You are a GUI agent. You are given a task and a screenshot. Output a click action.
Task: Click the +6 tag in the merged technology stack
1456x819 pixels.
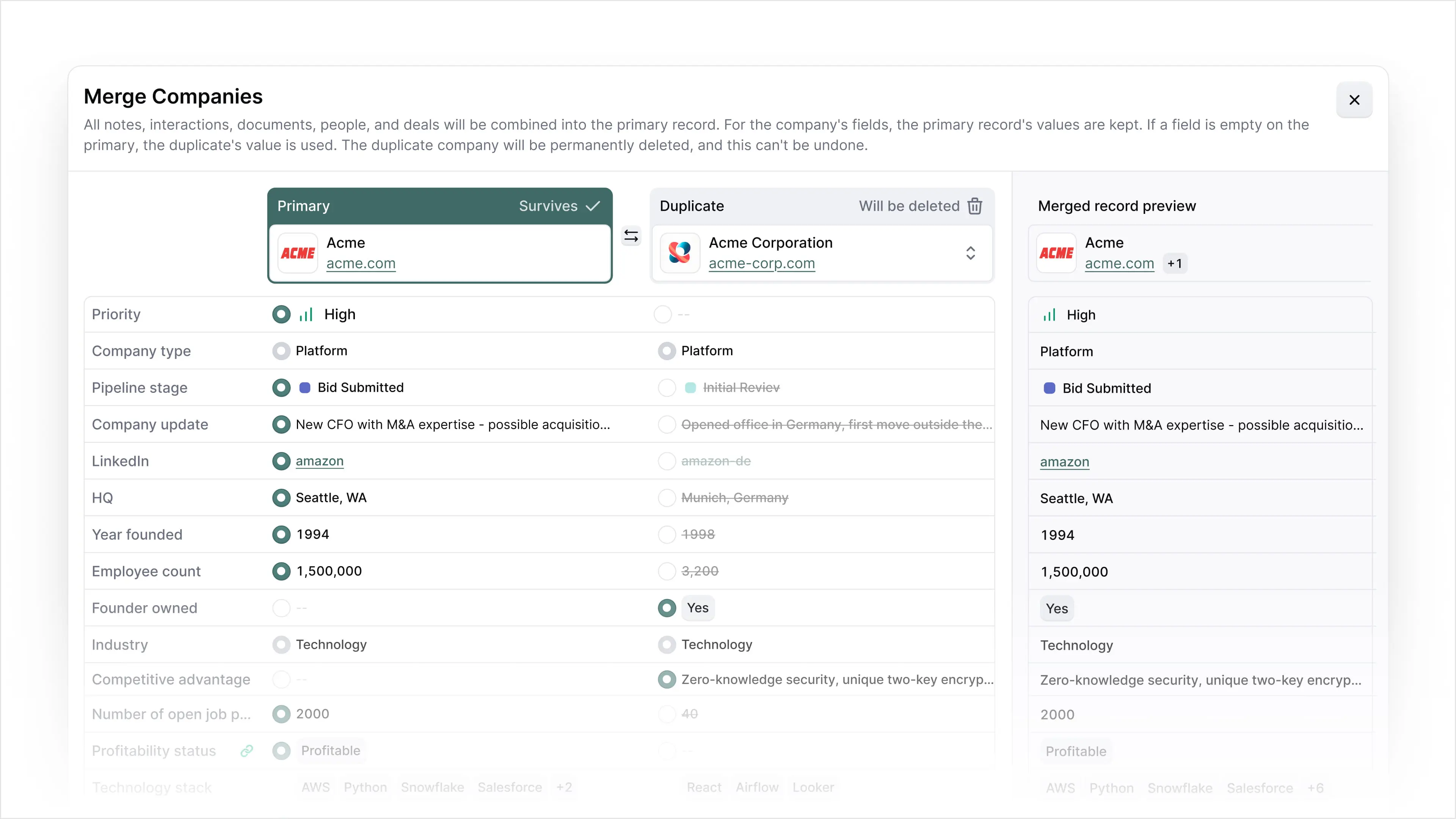click(1315, 788)
